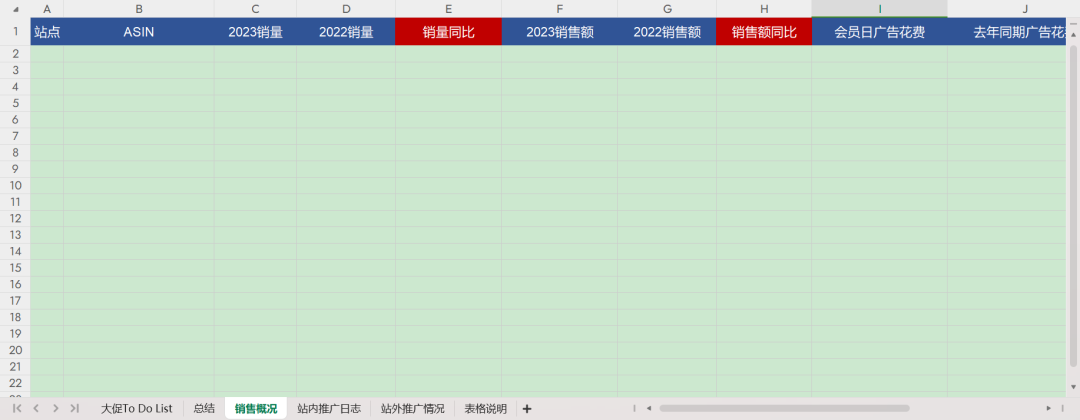1080x420 pixels.
Task: Open the 表格说明 sheet tab
Action: pyautogui.click(x=485, y=409)
